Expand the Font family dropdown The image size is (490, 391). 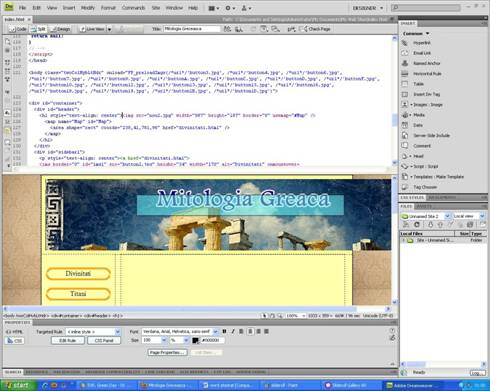pos(180,331)
